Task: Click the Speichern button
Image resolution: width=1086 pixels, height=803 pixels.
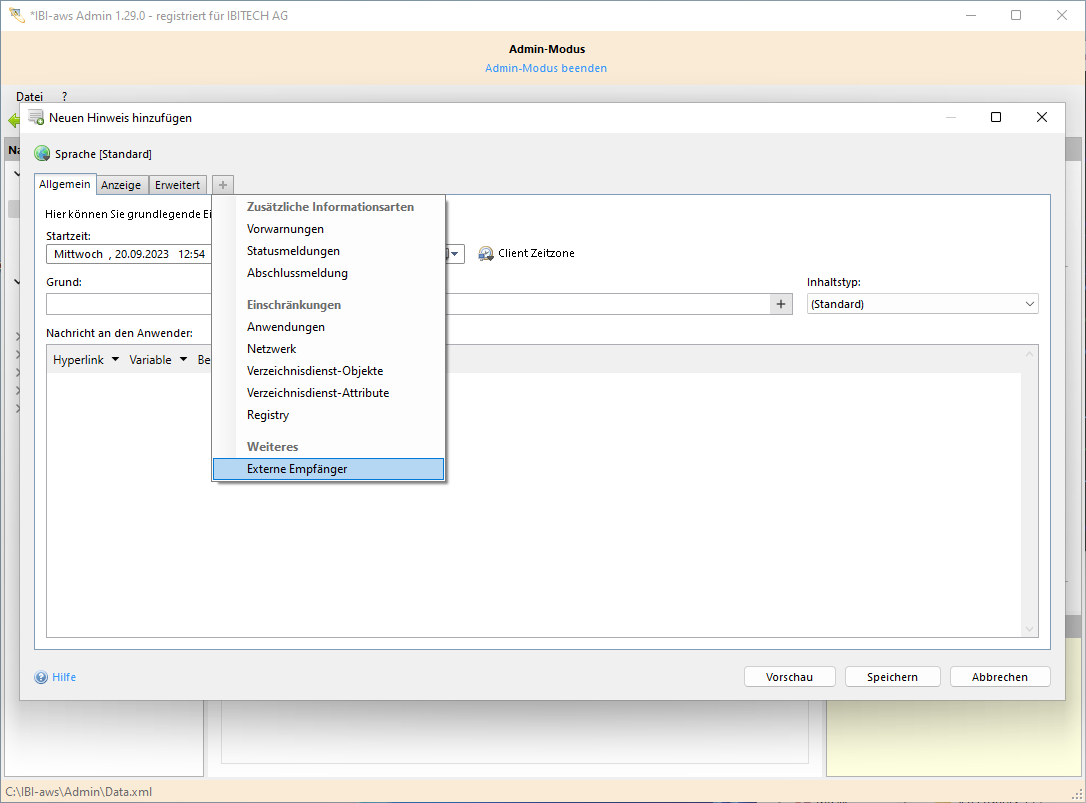Action: 892,677
